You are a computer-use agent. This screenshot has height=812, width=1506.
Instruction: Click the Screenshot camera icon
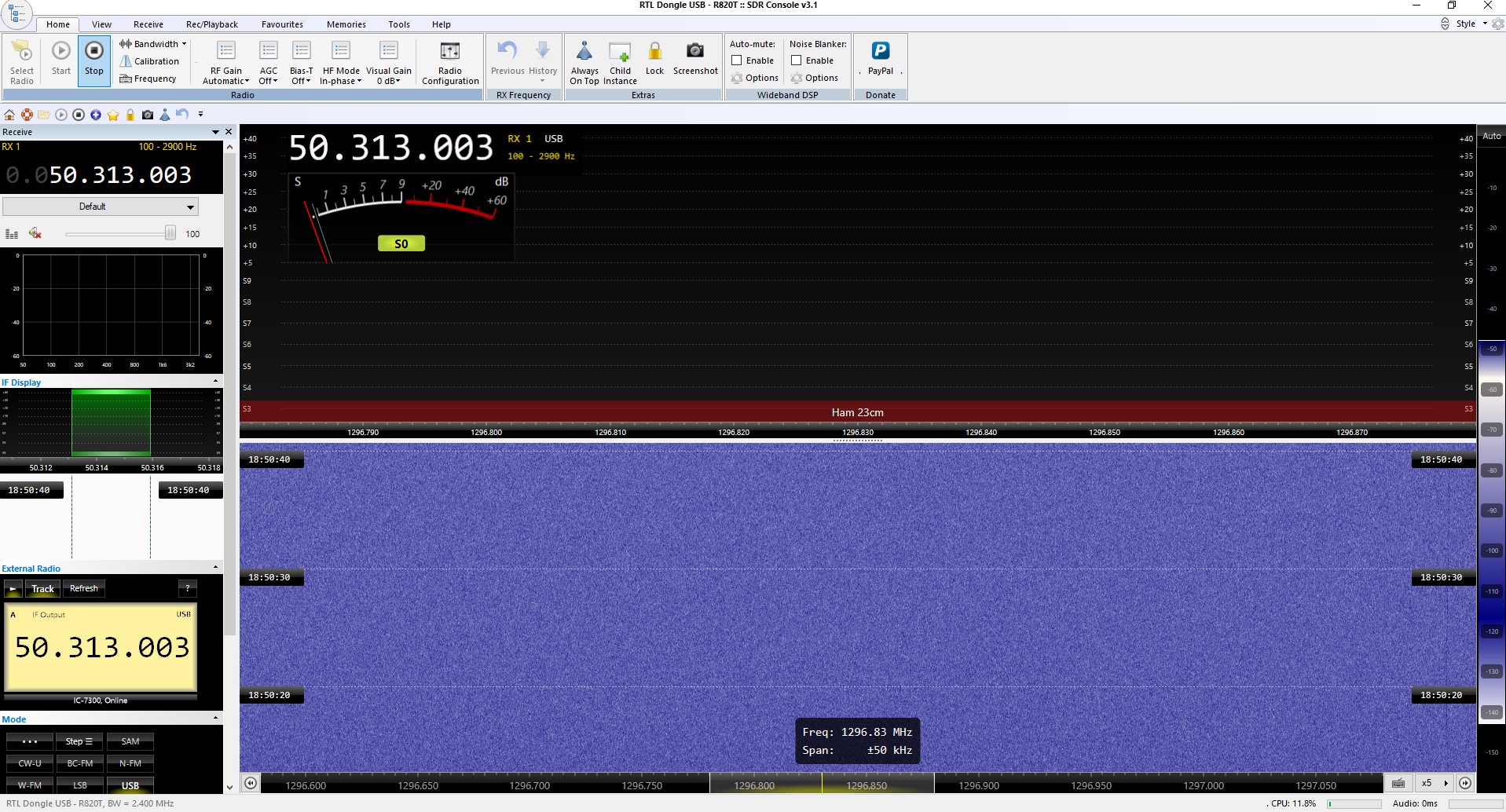click(694, 52)
